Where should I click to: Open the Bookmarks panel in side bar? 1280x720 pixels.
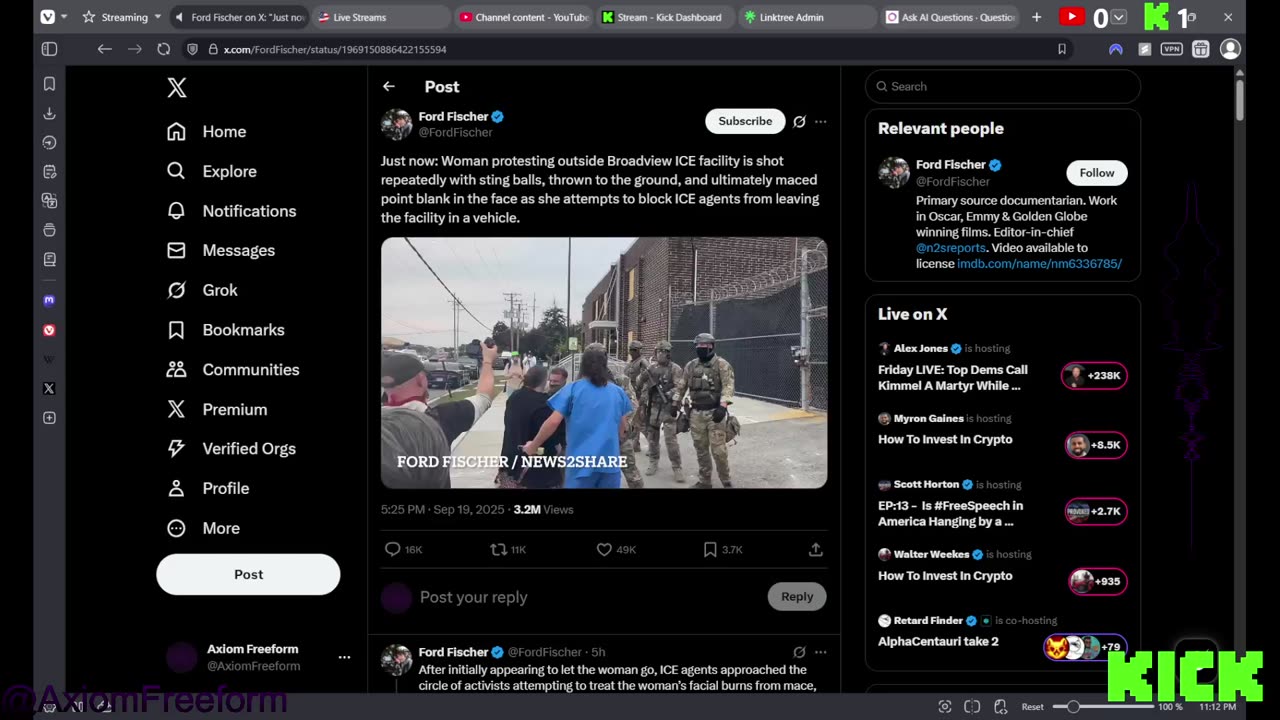(x=49, y=84)
